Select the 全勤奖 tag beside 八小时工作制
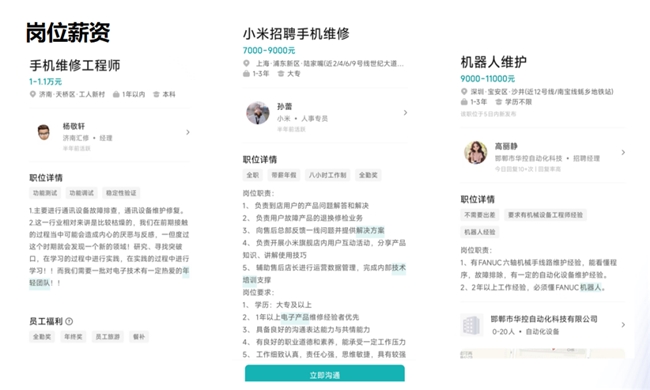 click(x=368, y=175)
